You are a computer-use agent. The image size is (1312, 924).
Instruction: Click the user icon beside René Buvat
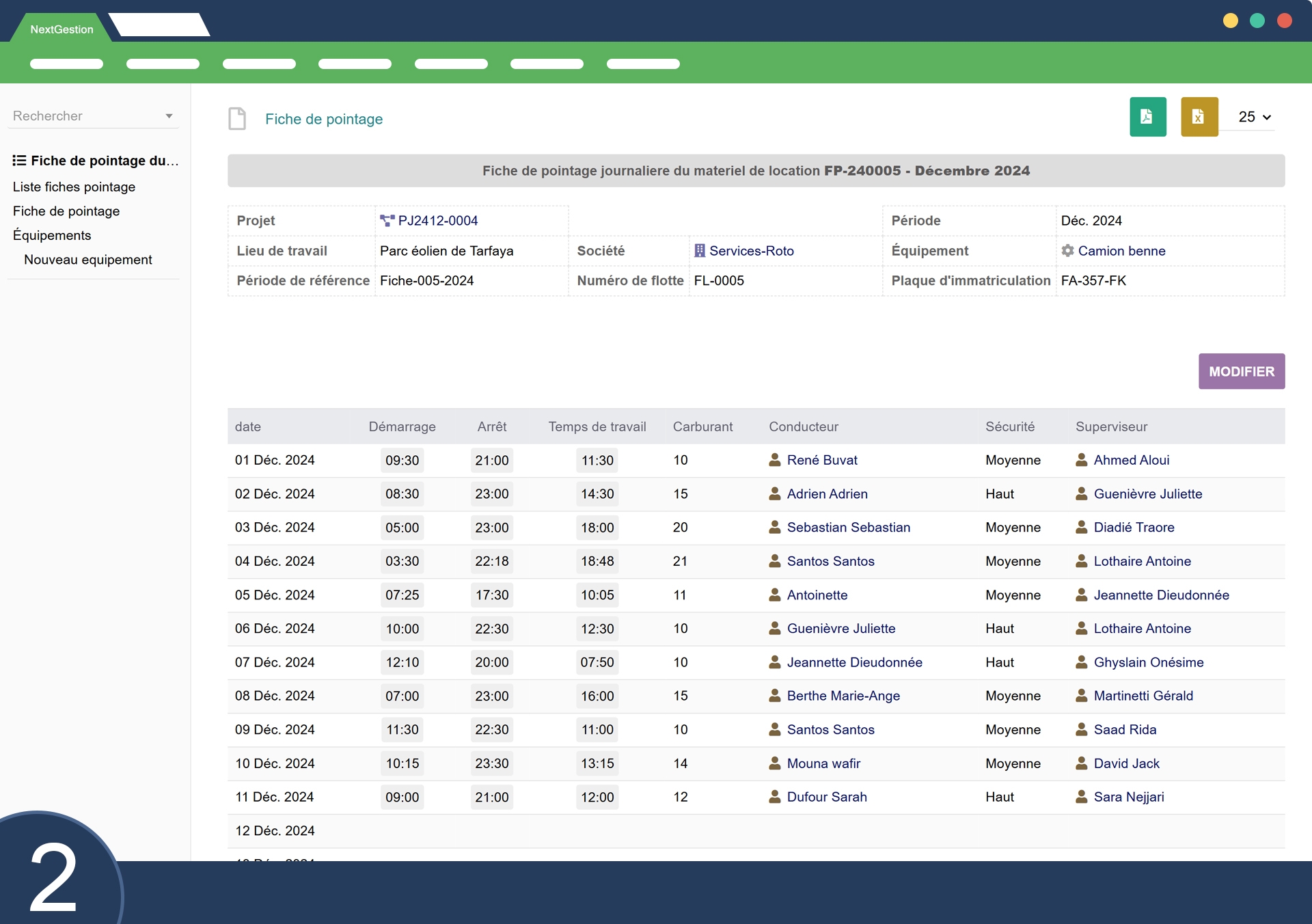point(775,460)
